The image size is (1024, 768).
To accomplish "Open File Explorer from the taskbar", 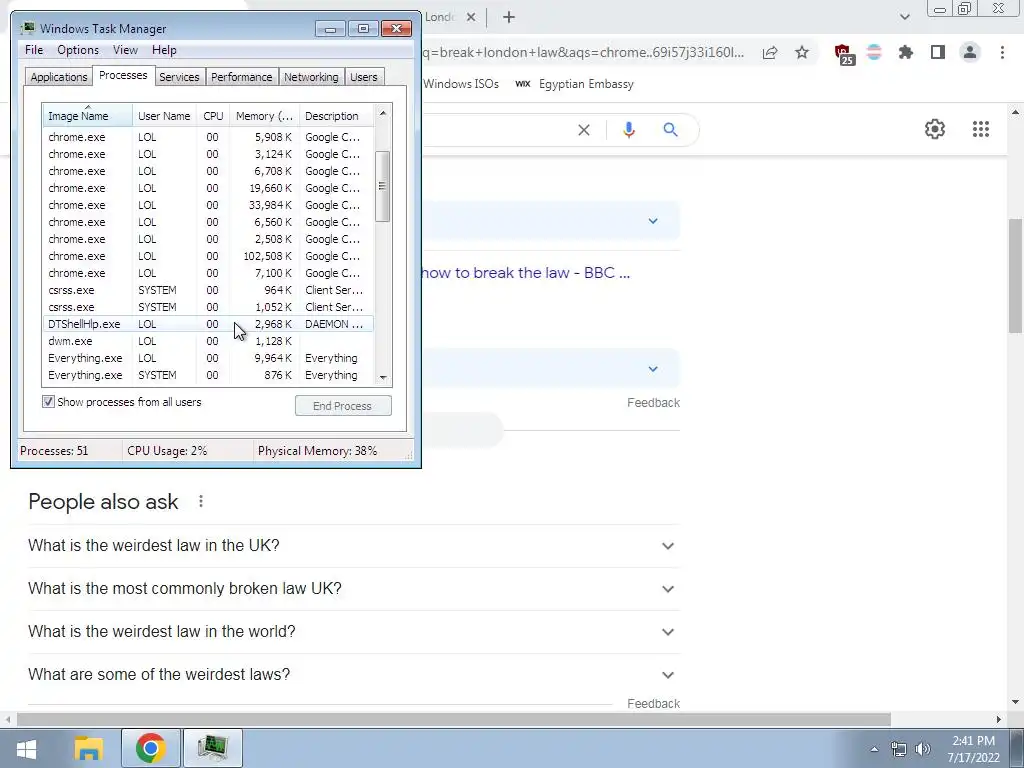I will click(x=89, y=748).
